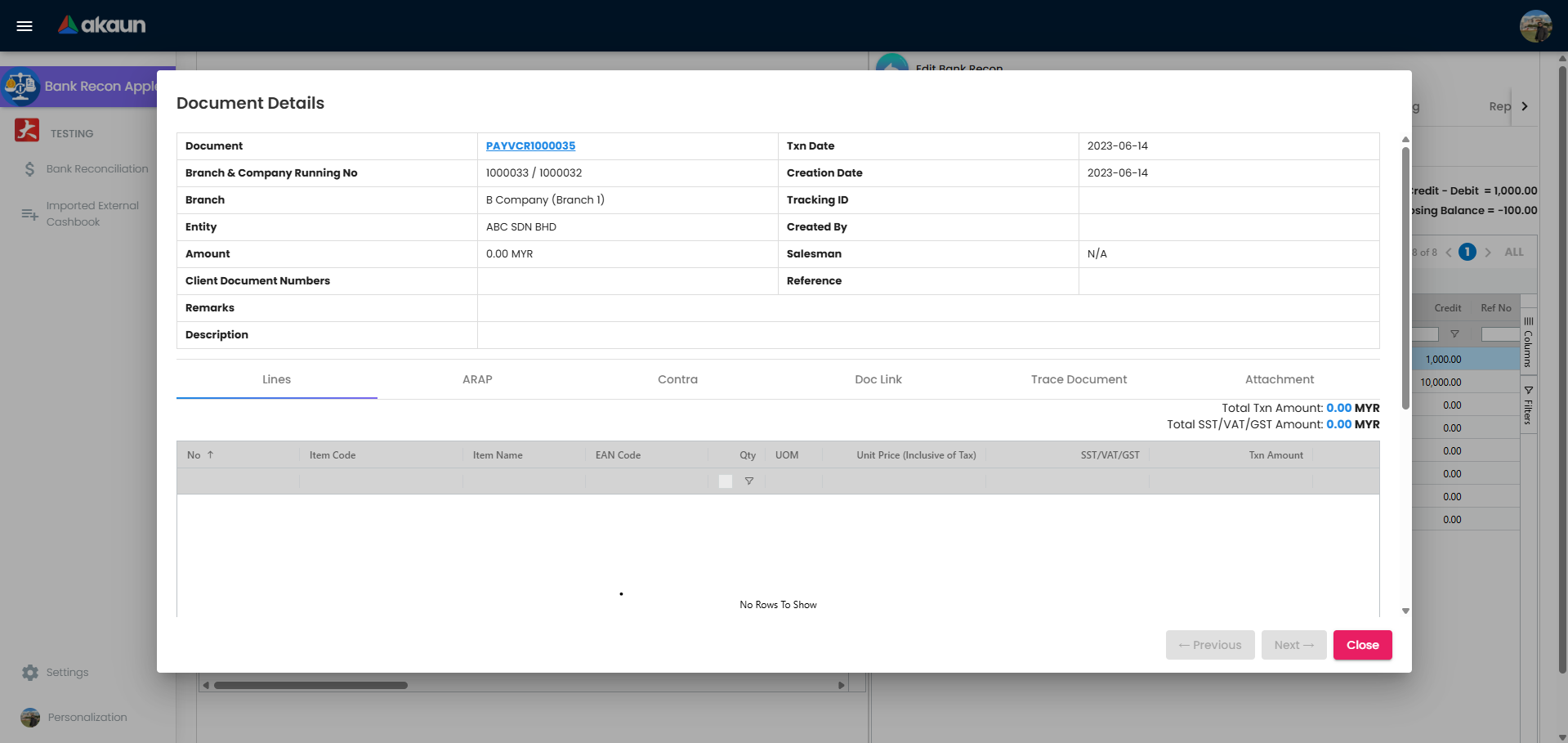
Task: Click page 1 pagination badge
Action: click(x=1467, y=252)
